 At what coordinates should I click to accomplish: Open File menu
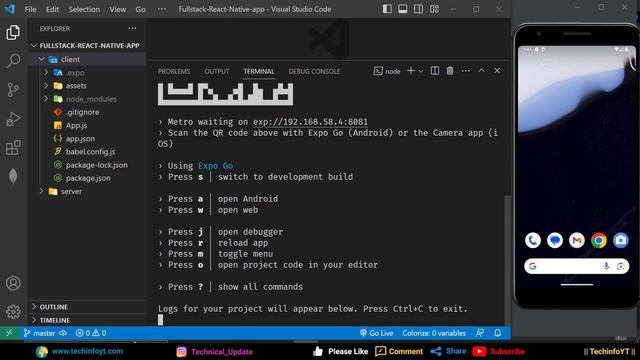click(x=30, y=9)
